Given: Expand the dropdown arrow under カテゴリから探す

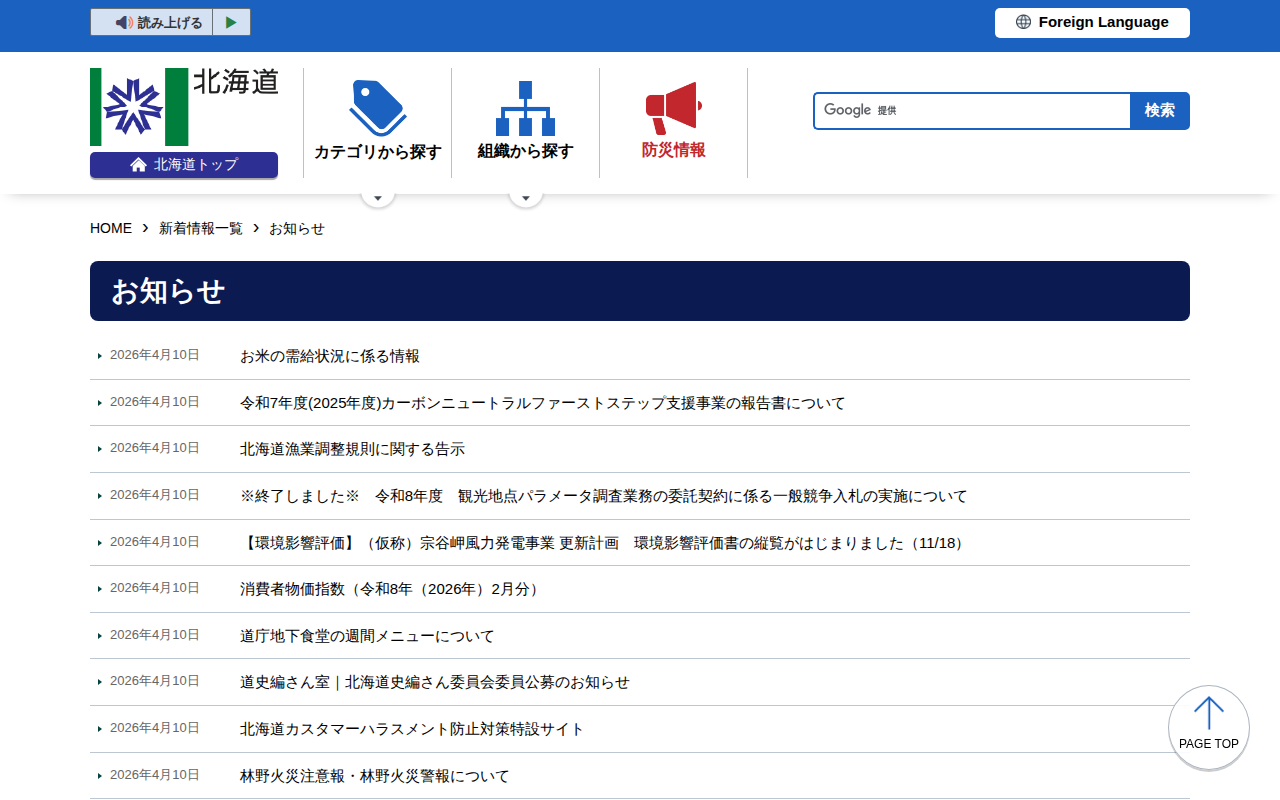Looking at the screenshot, I should point(378,196).
